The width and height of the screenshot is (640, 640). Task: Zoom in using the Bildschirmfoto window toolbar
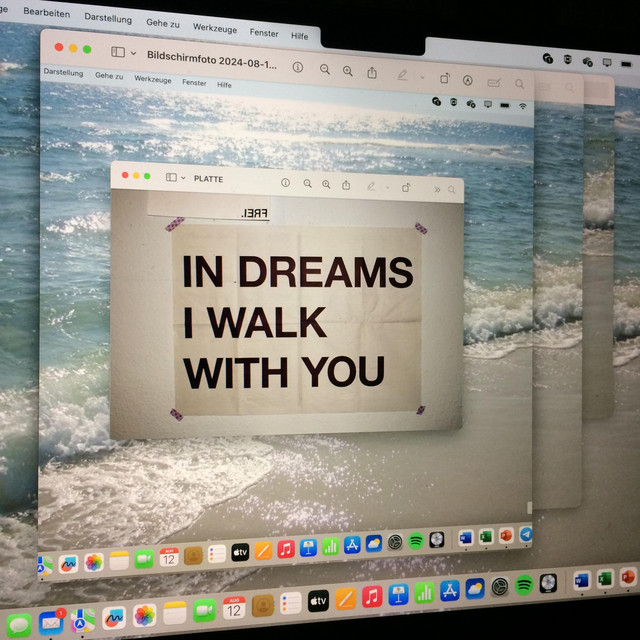[347, 71]
